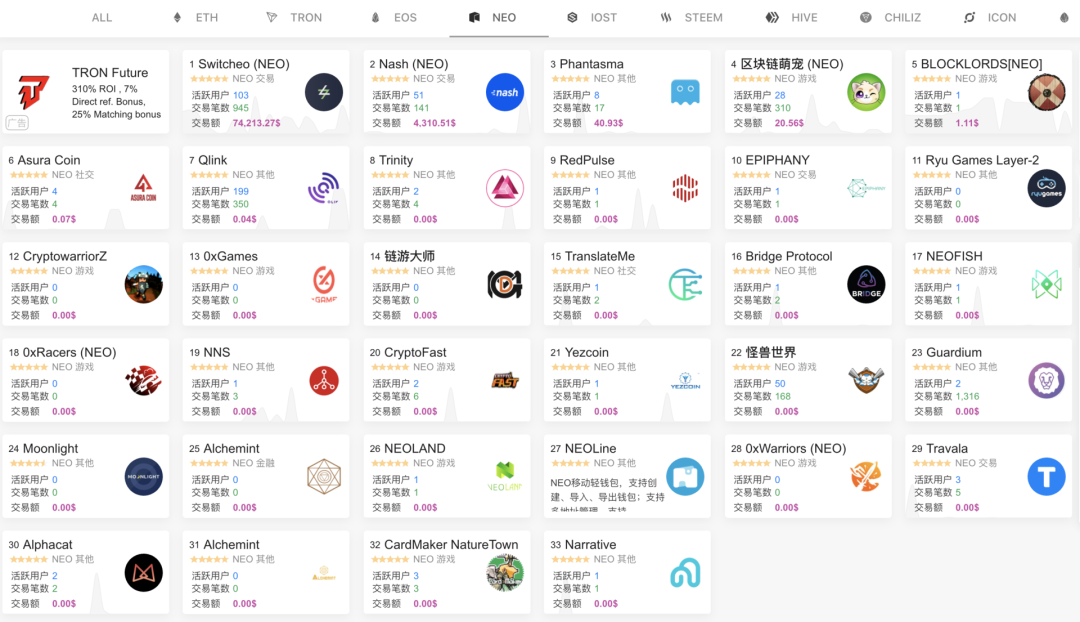Open the Yezcoin logo

click(685, 380)
